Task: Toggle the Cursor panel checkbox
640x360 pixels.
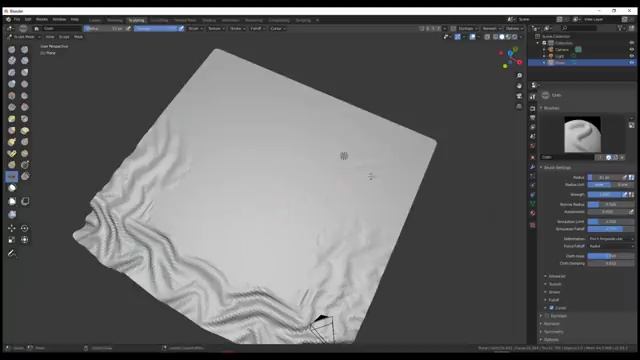Action: pyautogui.click(x=551, y=308)
